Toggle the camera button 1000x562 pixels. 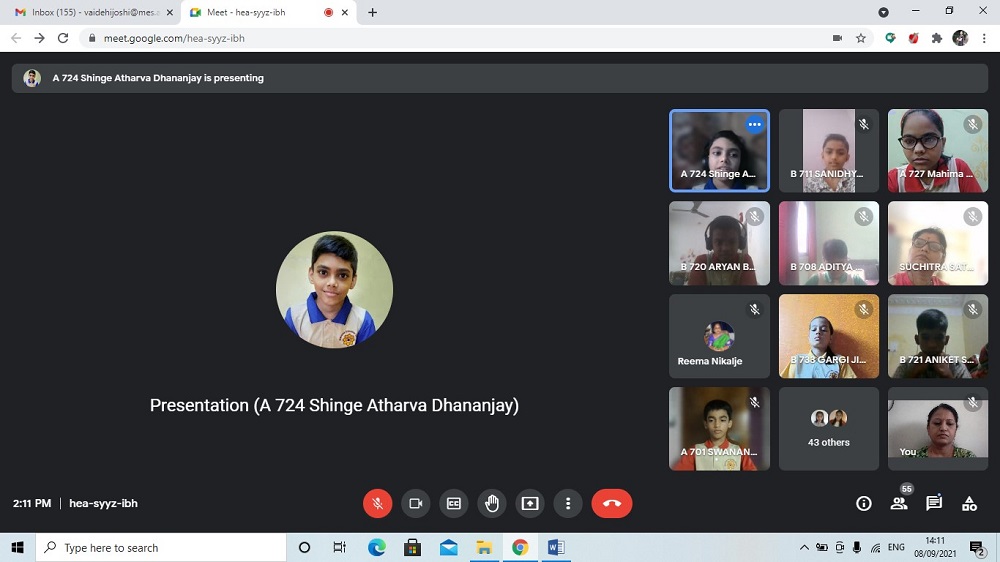pos(415,504)
